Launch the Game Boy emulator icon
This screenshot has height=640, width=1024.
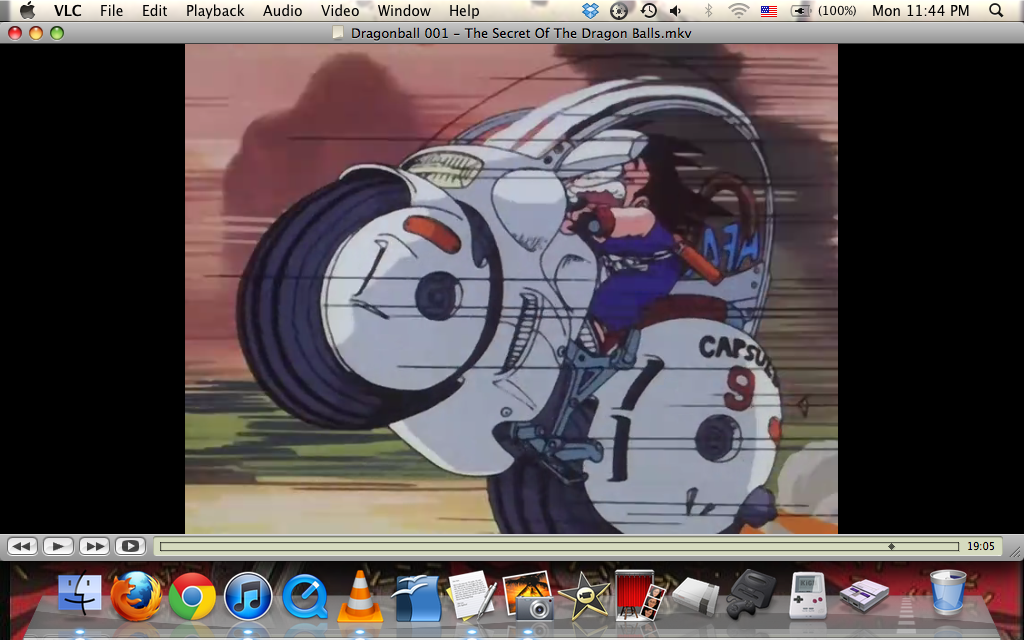point(807,595)
